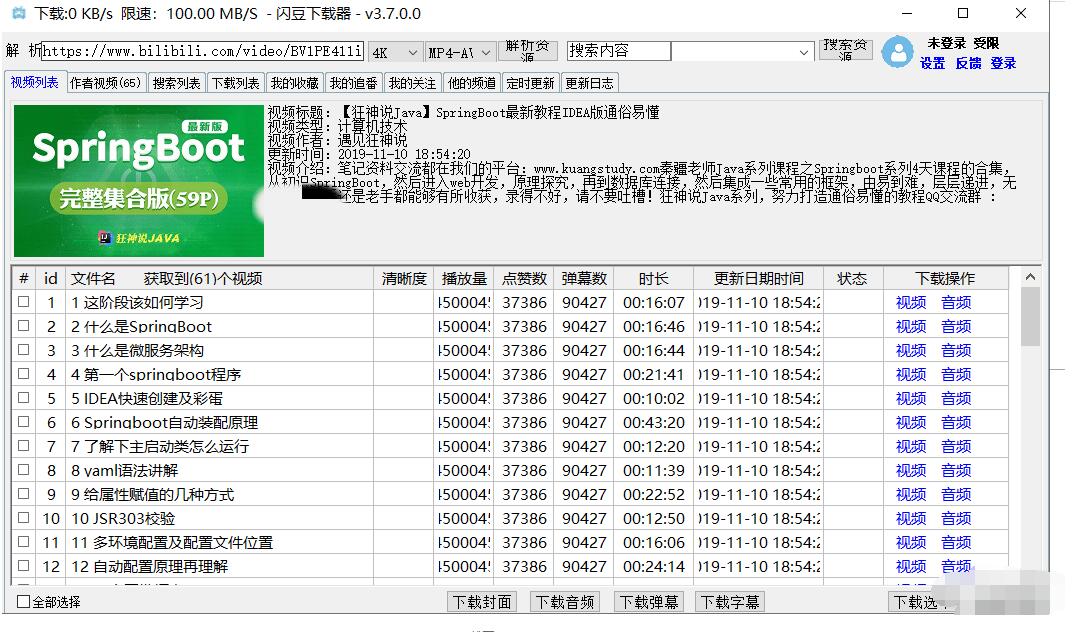Click the 下载操作 column header
The height and width of the screenshot is (632, 1074).
[945, 279]
